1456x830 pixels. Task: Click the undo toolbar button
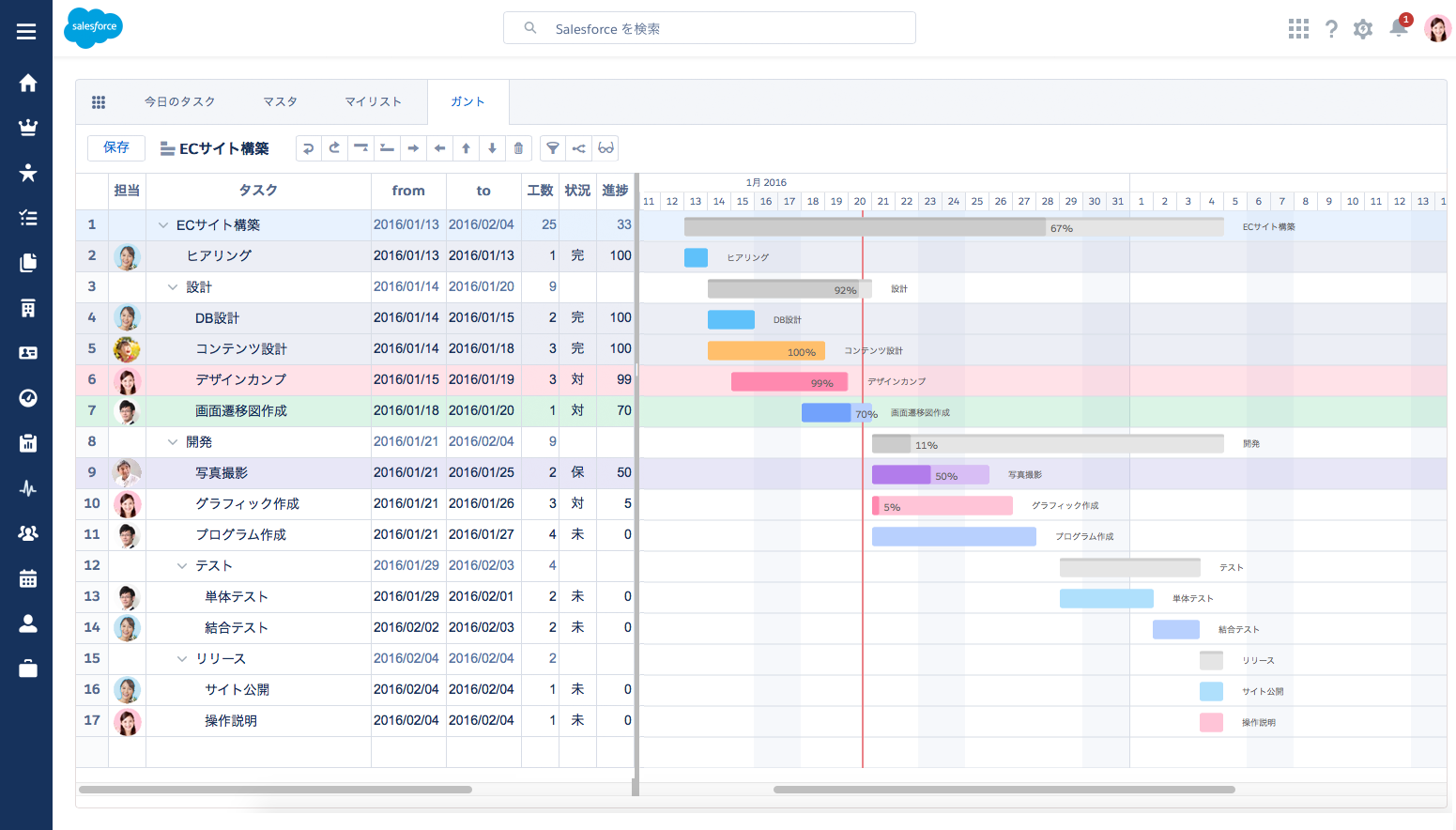pos(308,148)
